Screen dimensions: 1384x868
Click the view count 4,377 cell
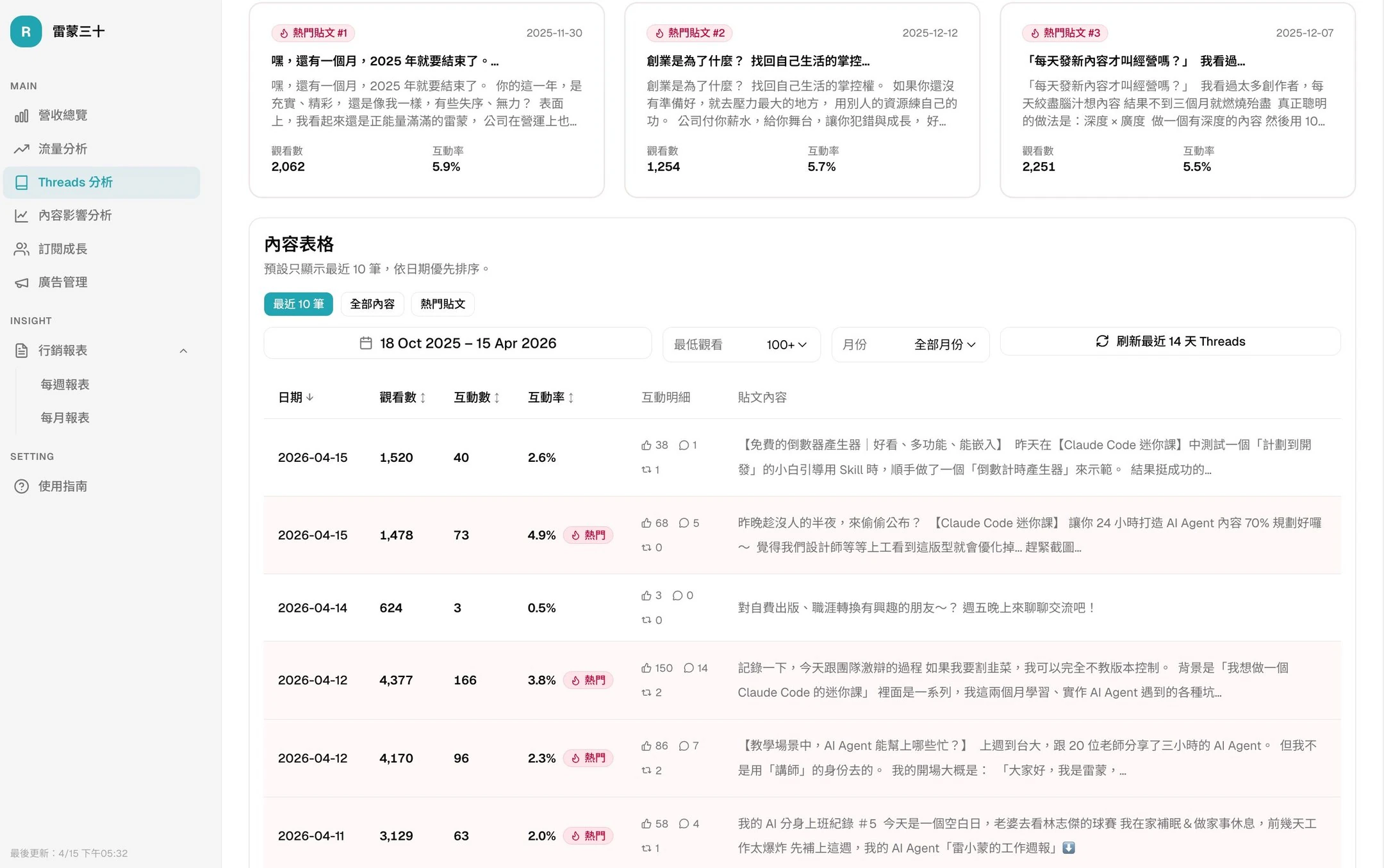pyautogui.click(x=396, y=680)
